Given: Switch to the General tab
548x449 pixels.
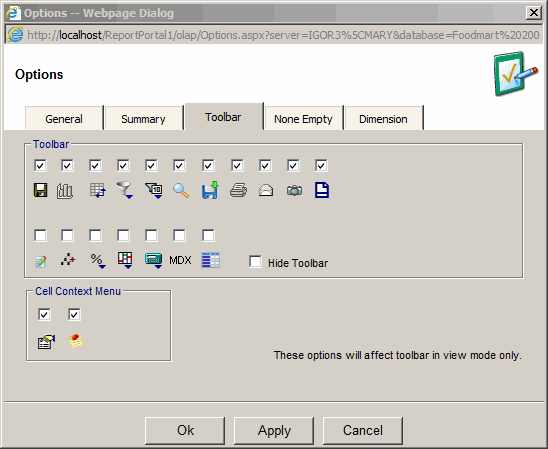Looking at the screenshot, I should tap(64, 118).
